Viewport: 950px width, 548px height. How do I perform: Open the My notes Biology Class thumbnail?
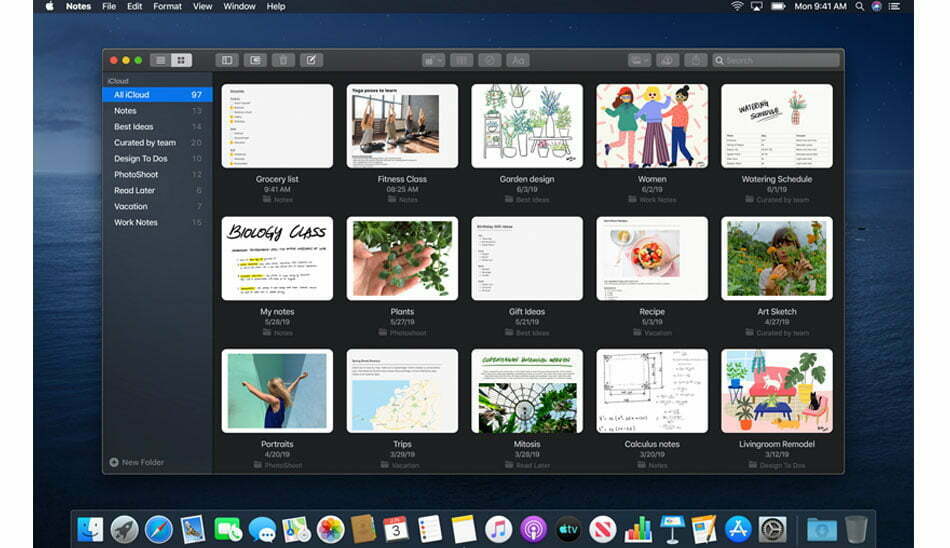(x=277, y=258)
